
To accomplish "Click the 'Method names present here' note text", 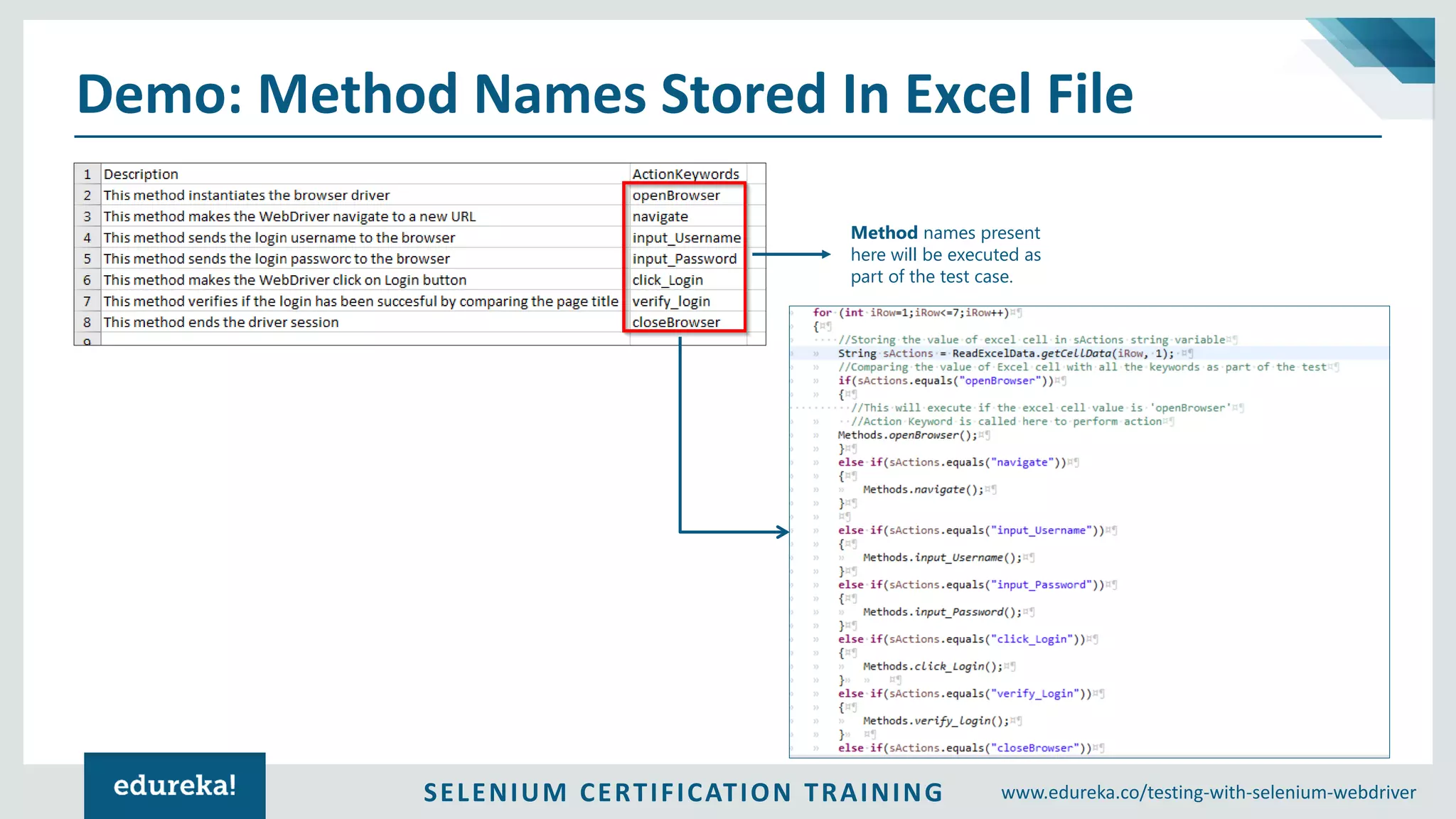I will (946, 255).
